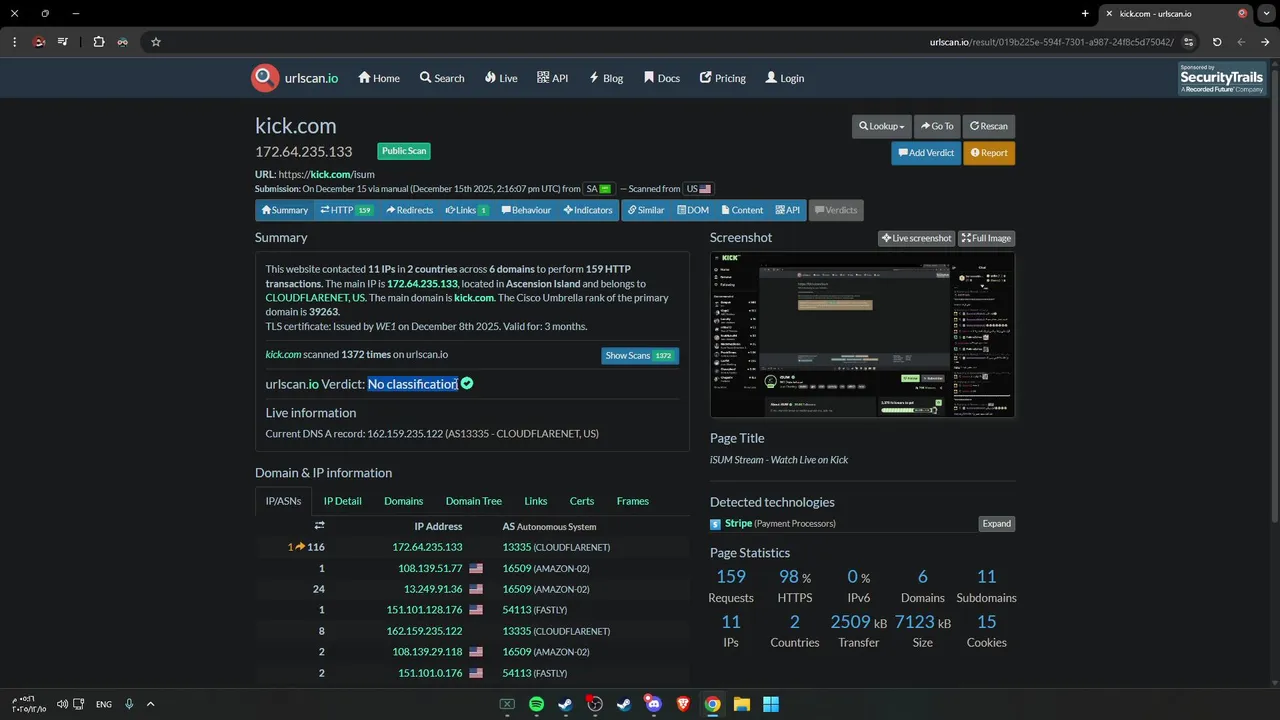Open the Live nav link
Screen dimensions: 1280x720
coord(501,78)
